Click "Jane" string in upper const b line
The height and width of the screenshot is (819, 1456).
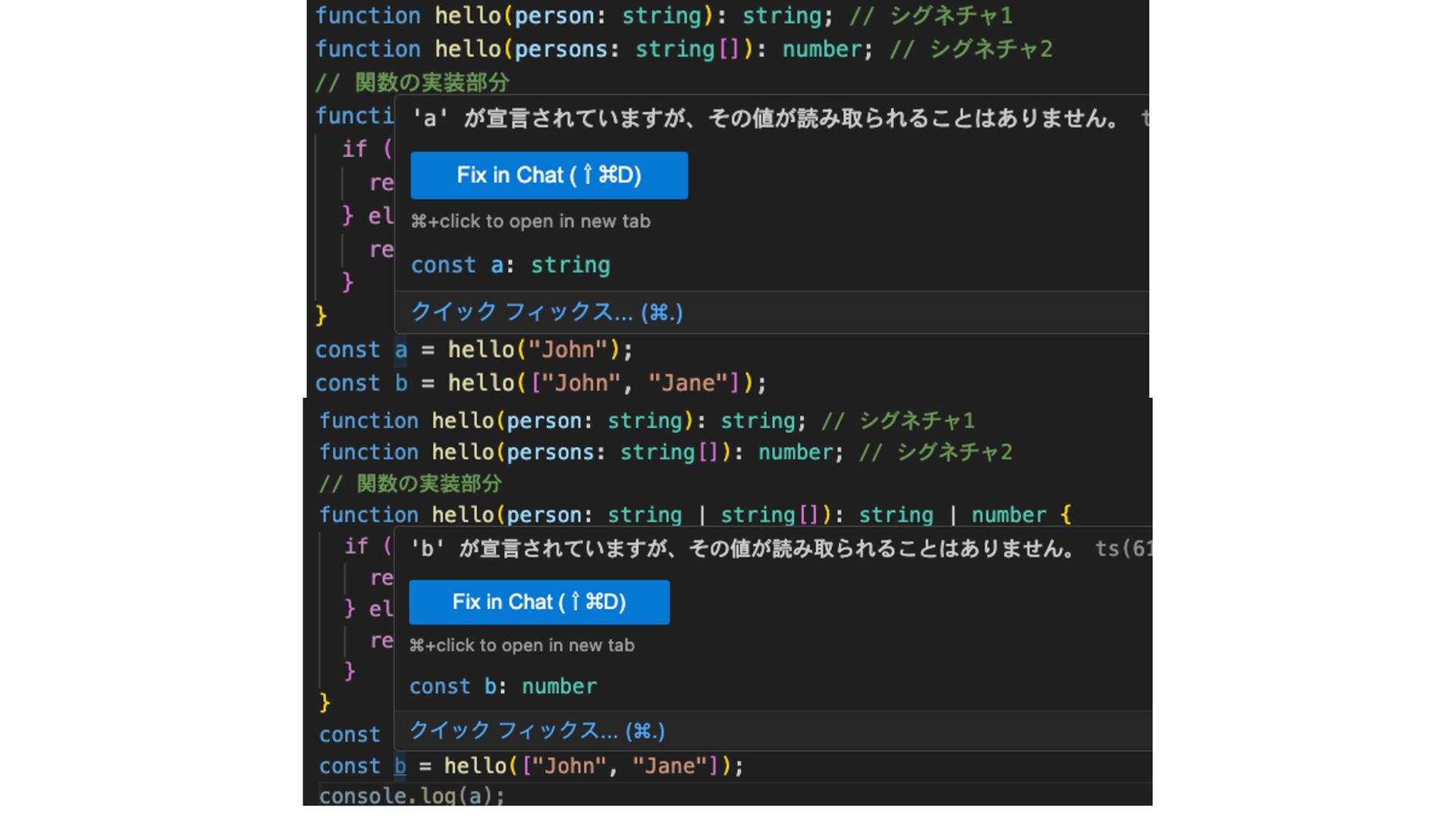tap(688, 384)
